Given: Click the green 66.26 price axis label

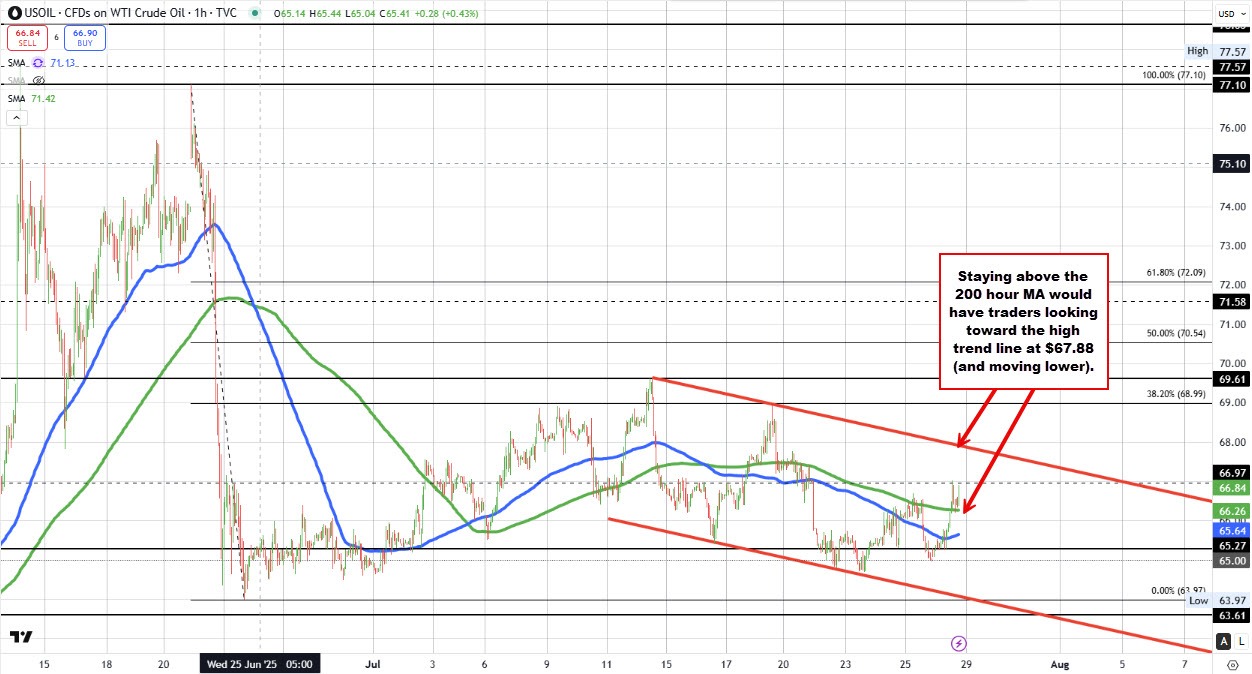Looking at the screenshot, I should (x=1230, y=511).
